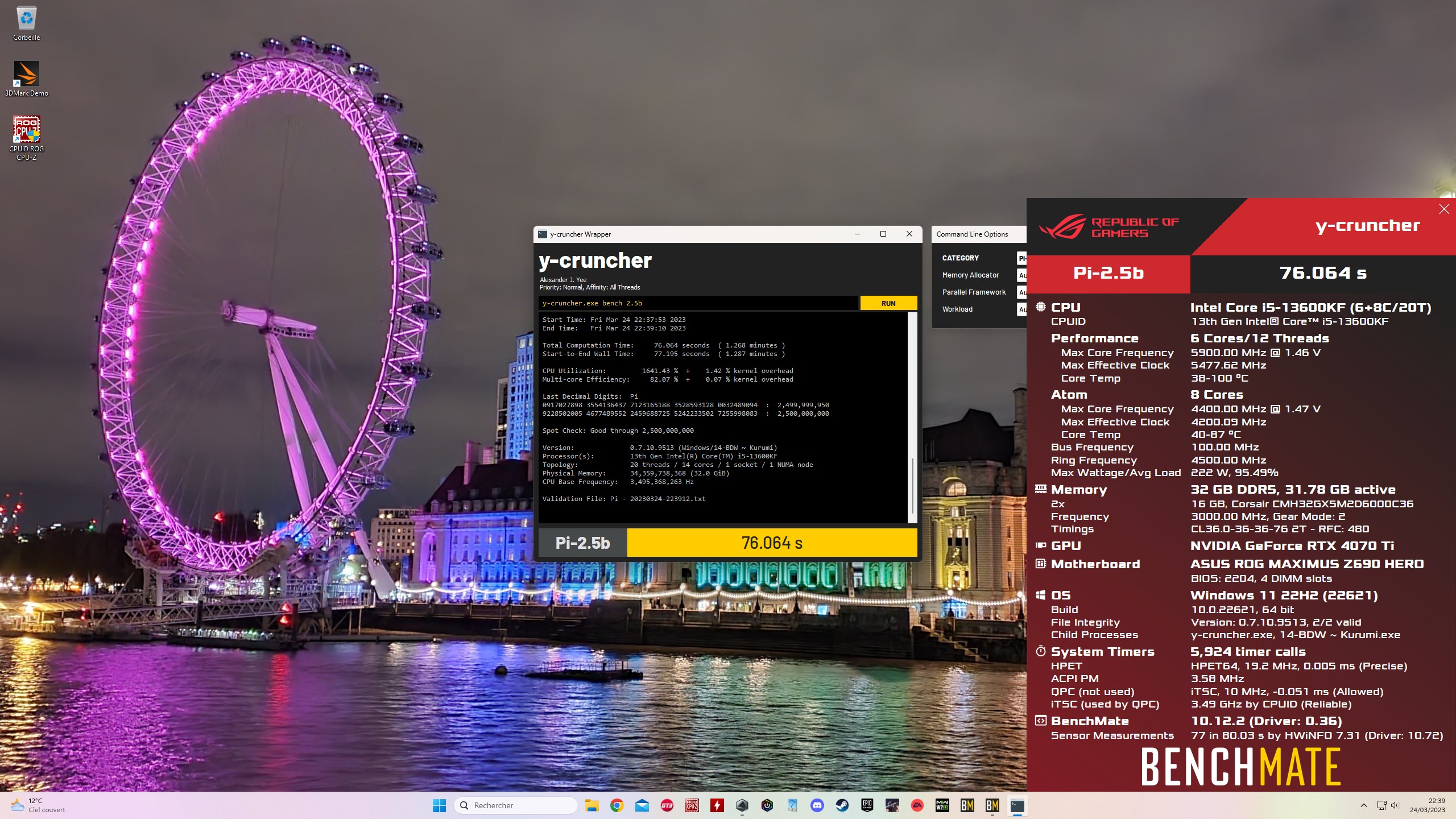
Task: Click the Motherboard icon in the BenchMate panel
Action: [1040, 564]
